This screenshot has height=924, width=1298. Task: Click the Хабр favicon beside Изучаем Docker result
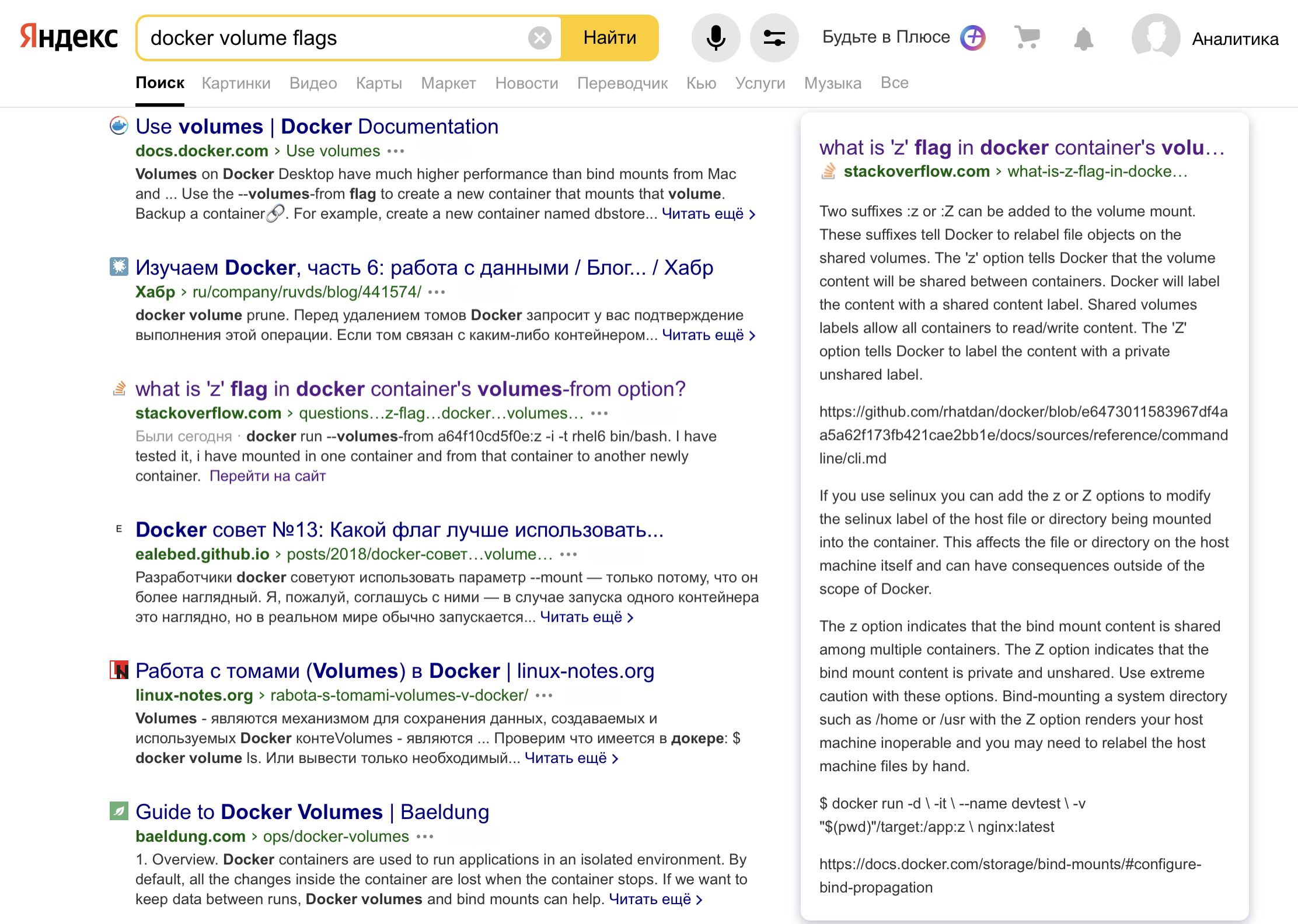(x=119, y=267)
